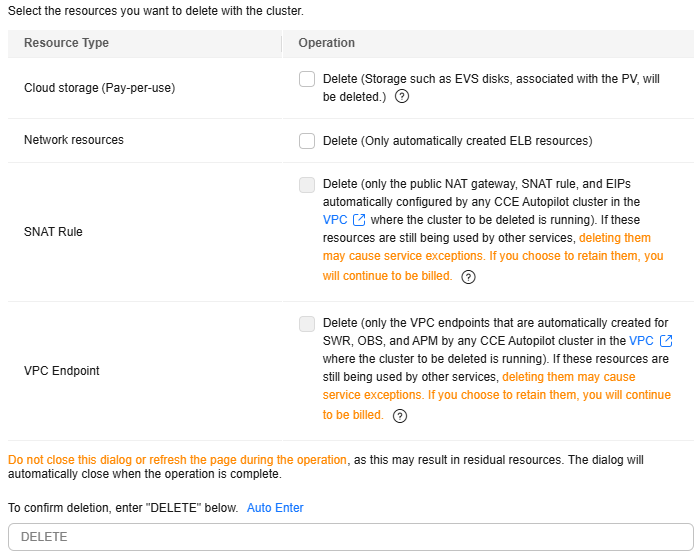The height and width of the screenshot is (558, 696).
Task: Click the Resource Type column header
Action: 66,43
